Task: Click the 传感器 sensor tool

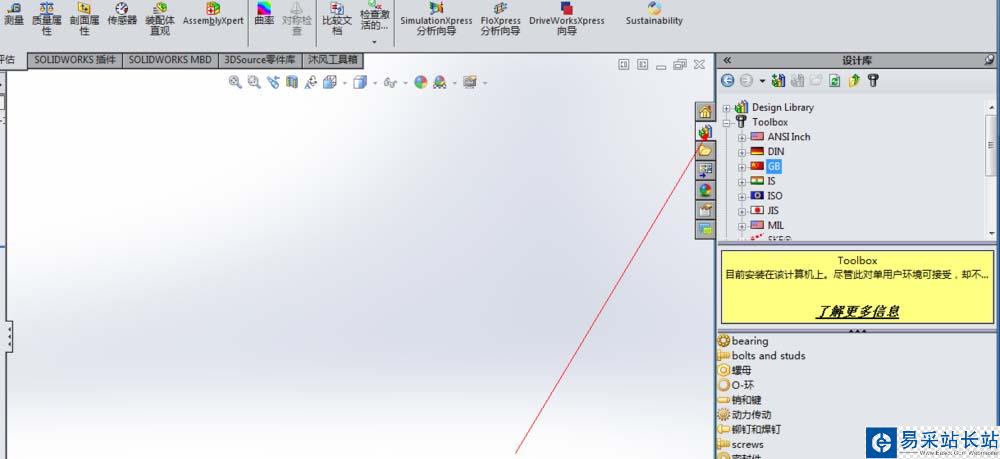Action: point(122,14)
